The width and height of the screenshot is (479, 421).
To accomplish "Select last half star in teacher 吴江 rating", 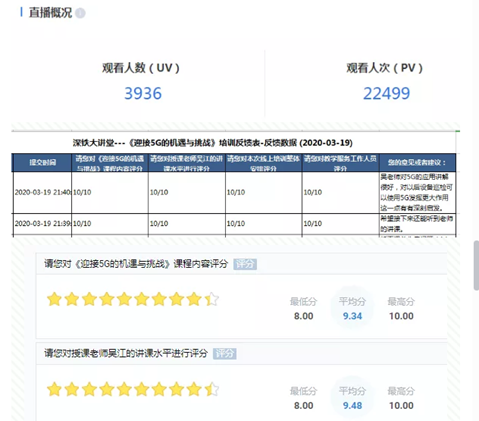I will tap(211, 389).
